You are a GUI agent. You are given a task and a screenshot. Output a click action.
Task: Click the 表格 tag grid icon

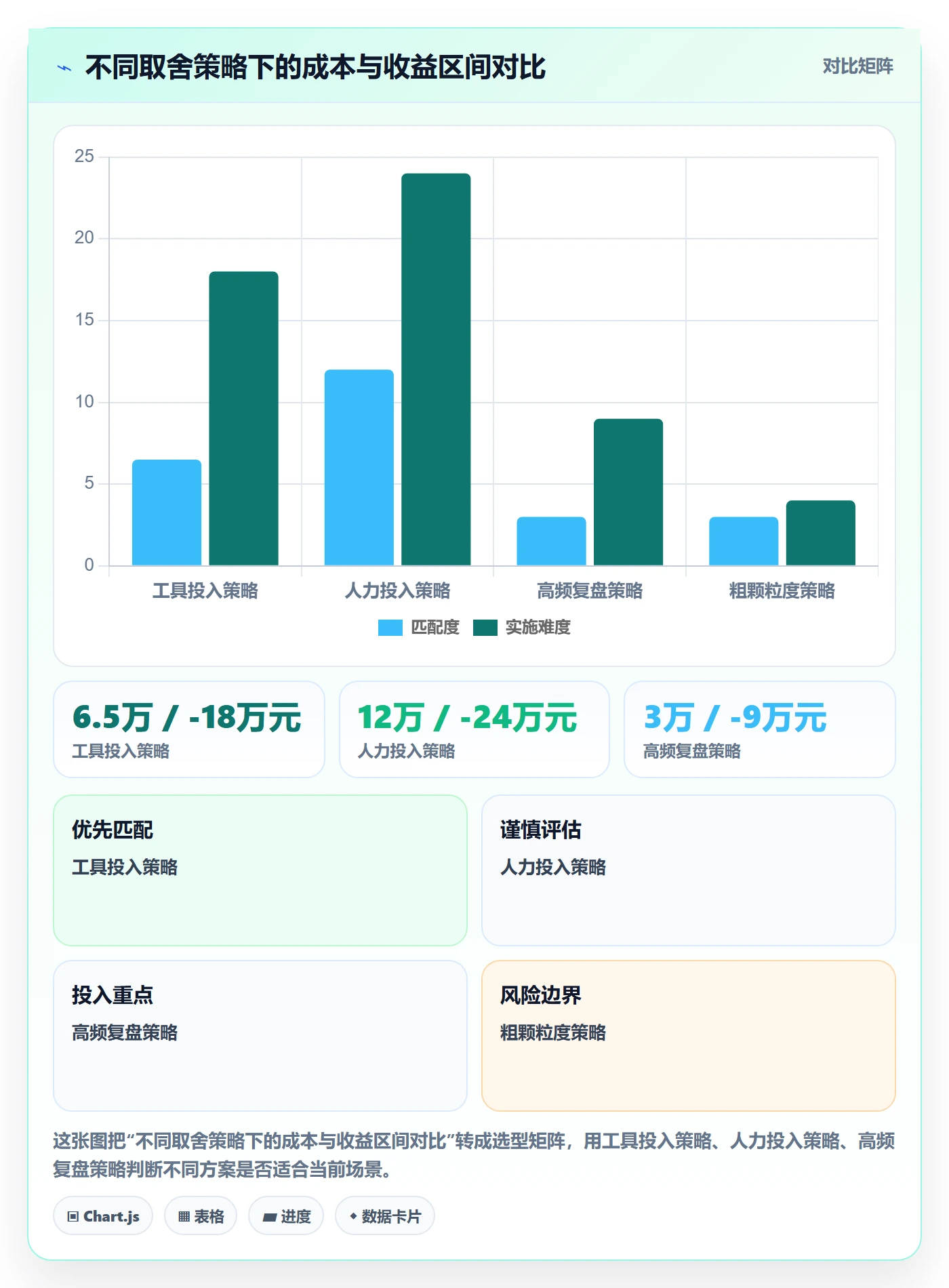coord(184,1217)
